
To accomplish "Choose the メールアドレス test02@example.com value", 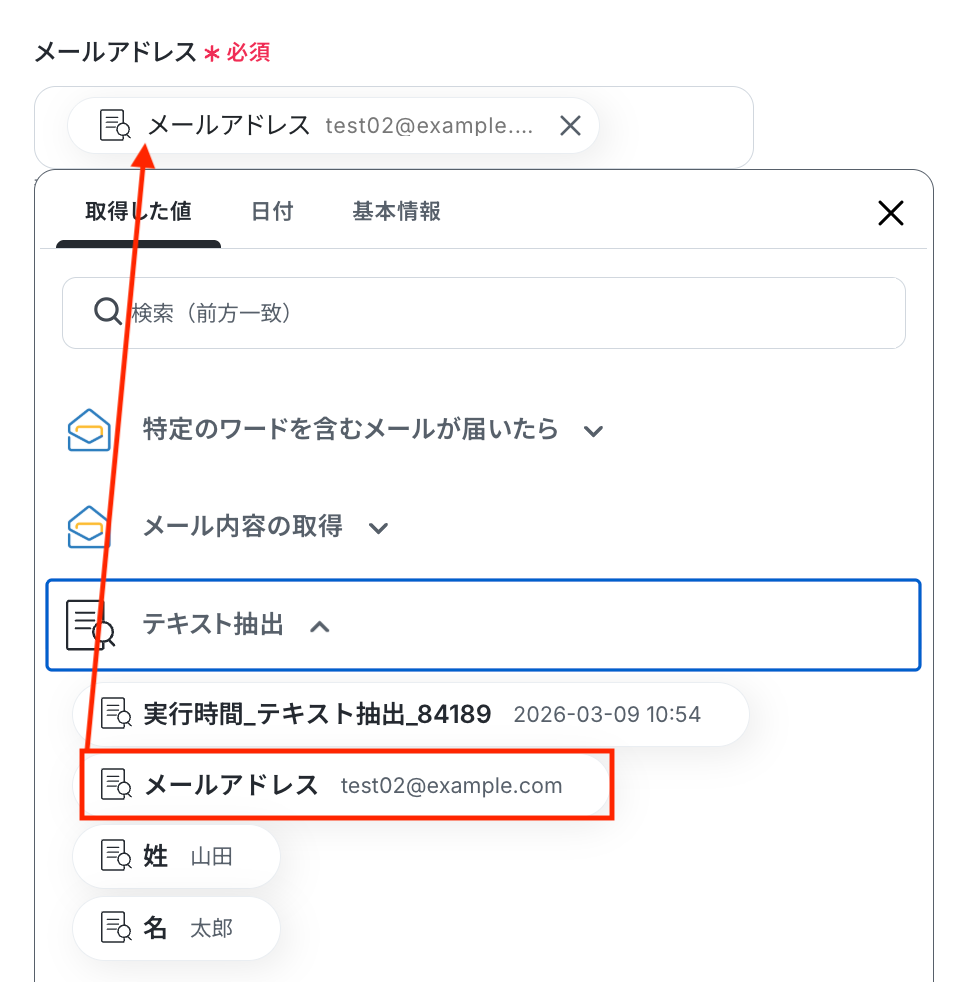I will (345, 785).
